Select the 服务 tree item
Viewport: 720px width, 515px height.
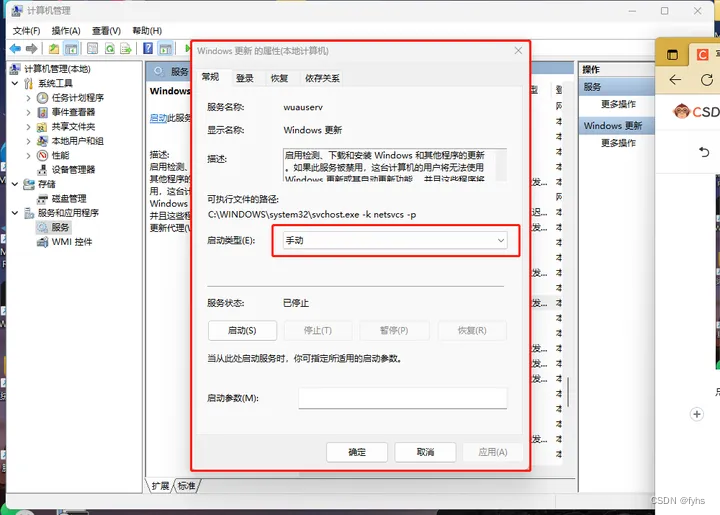(x=60, y=227)
